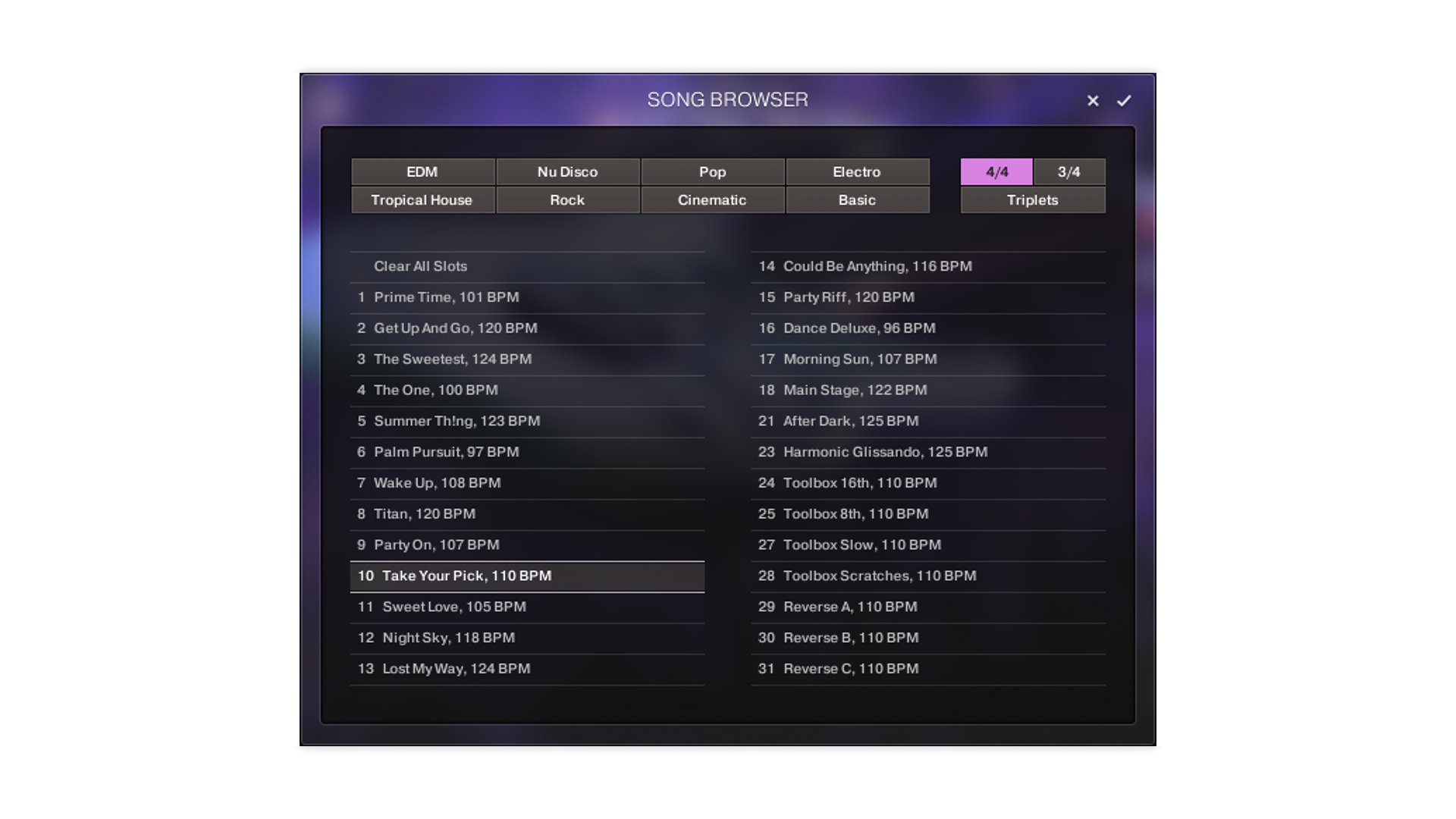Click Clear All Slots

point(420,266)
